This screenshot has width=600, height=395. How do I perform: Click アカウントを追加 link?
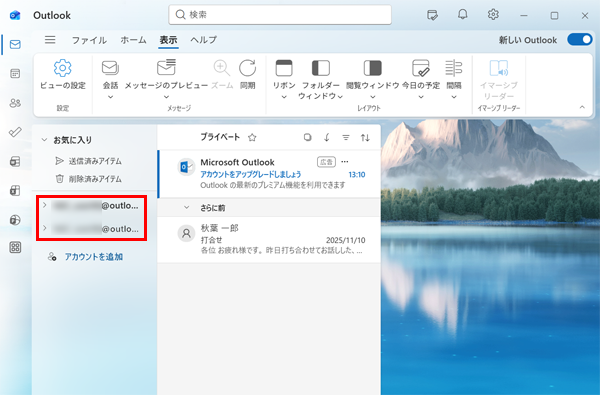coord(93,257)
